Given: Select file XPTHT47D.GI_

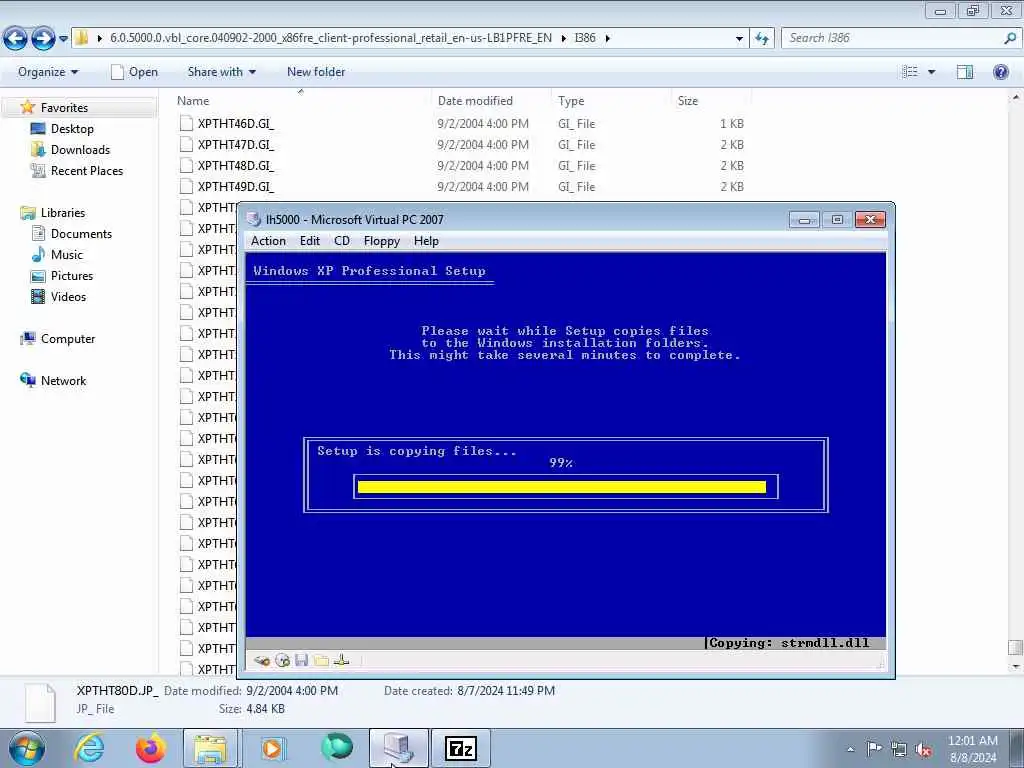Looking at the screenshot, I should (x=236, y=144).
